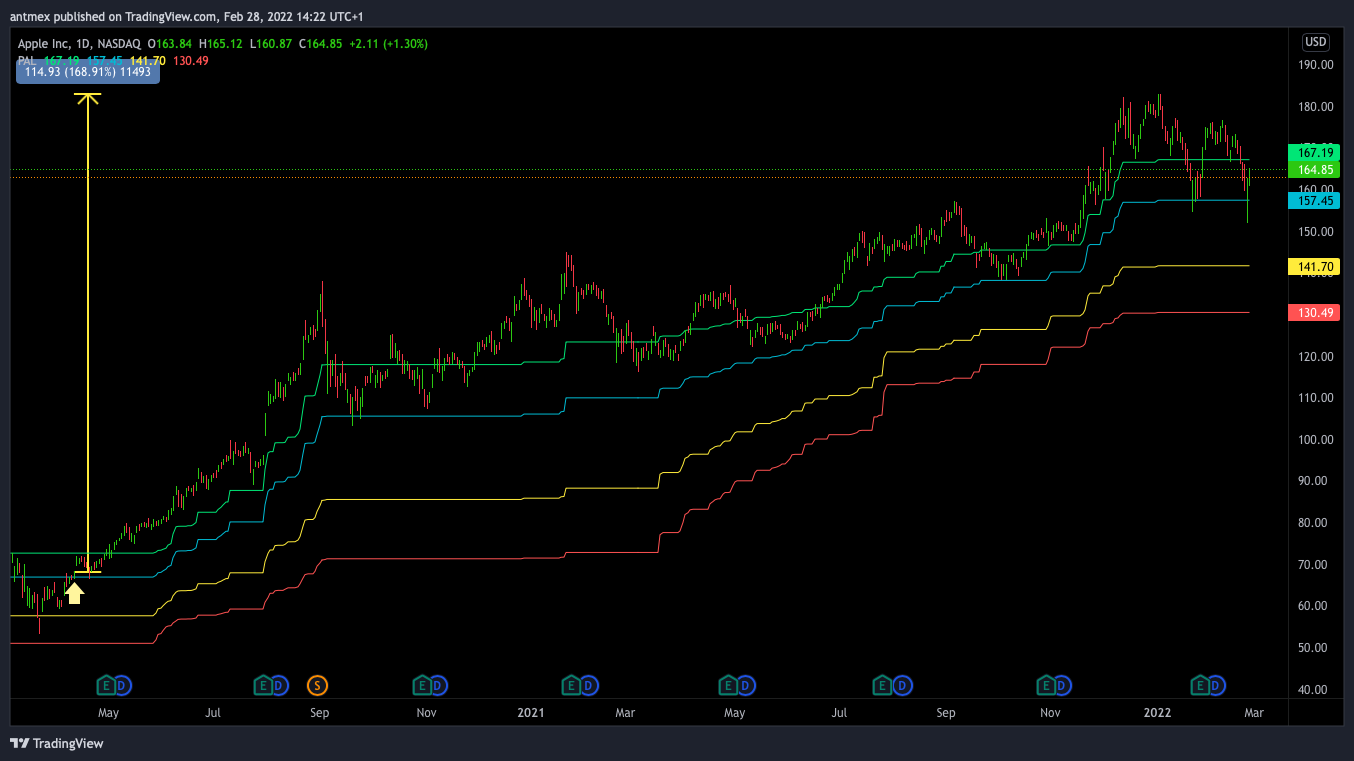Click the red 130.49 price axis label

pos(1315,313)
